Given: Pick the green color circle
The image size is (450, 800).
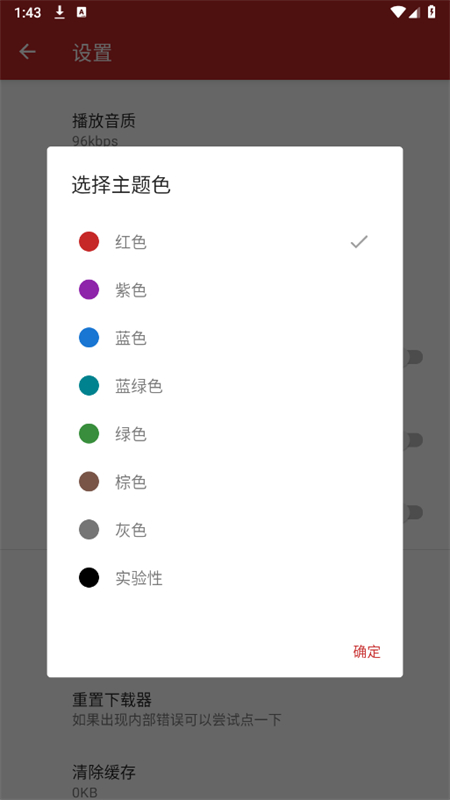Looking at the screenshot, I should click(89, 434).
